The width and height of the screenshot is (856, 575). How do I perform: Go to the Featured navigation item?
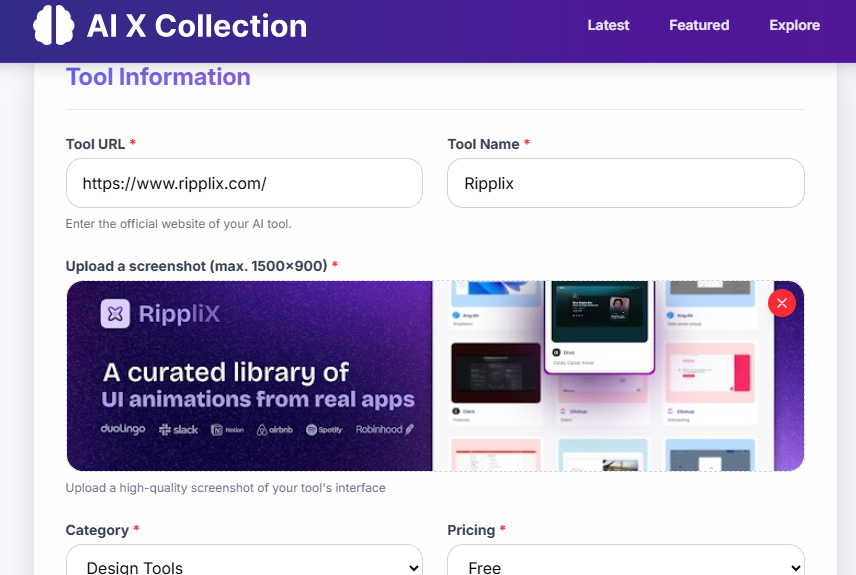[699, 25]
